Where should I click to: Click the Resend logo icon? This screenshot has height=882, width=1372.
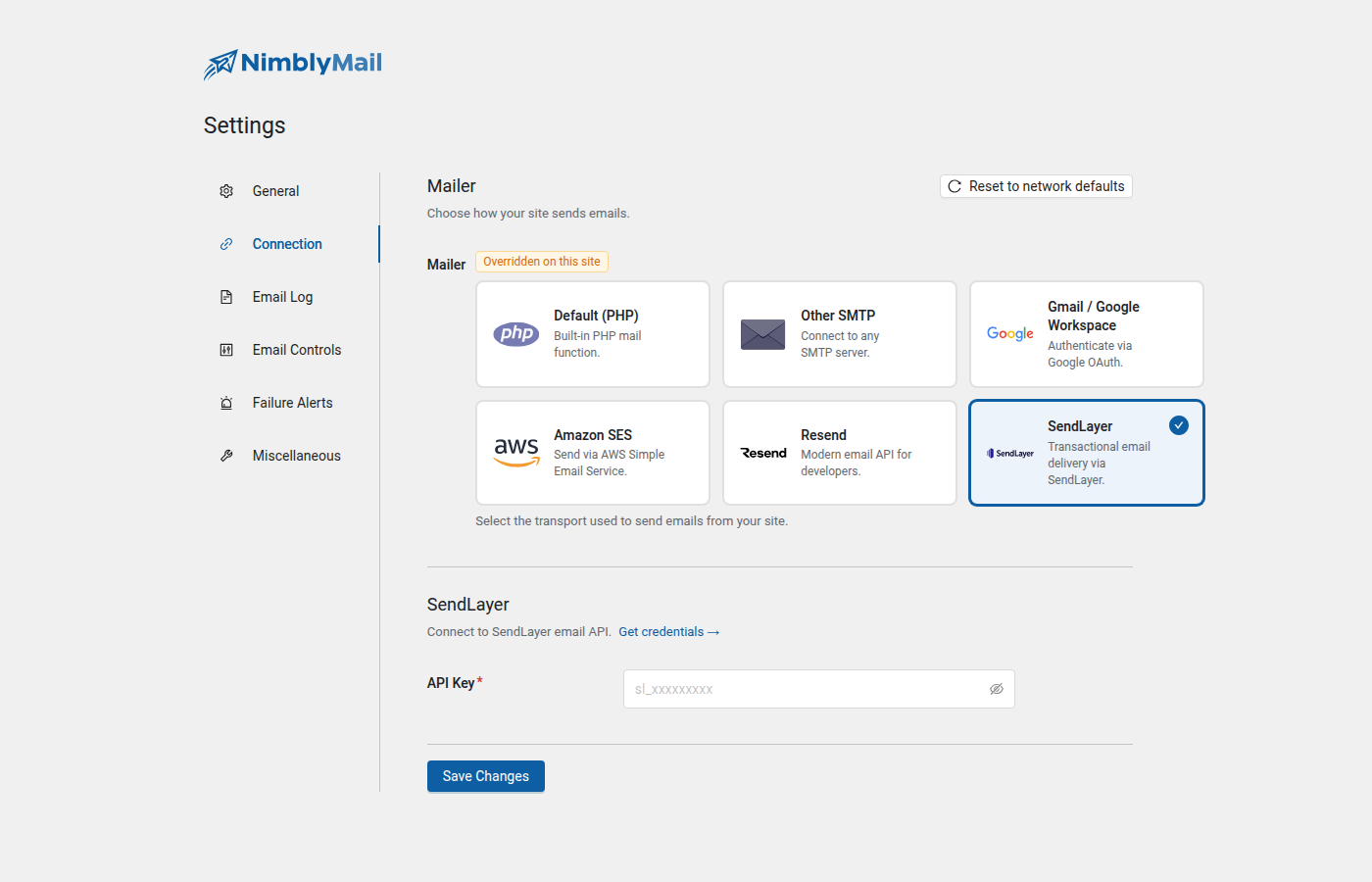[x=763, y=453]
